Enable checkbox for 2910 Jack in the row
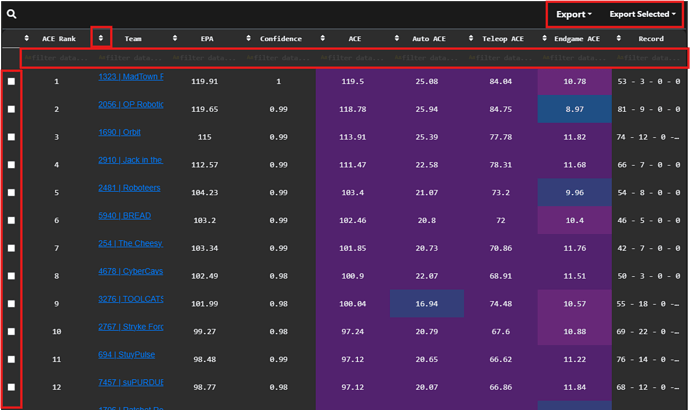 pyautogui.click(x=11, y=165)
